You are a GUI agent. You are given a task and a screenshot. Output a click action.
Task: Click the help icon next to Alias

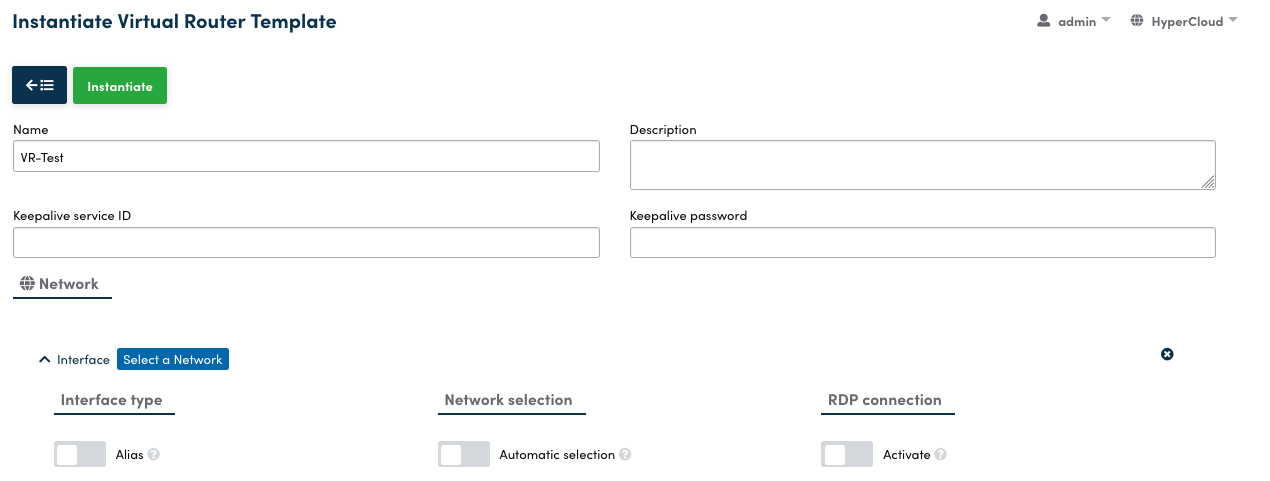click(x=154, y=454)
